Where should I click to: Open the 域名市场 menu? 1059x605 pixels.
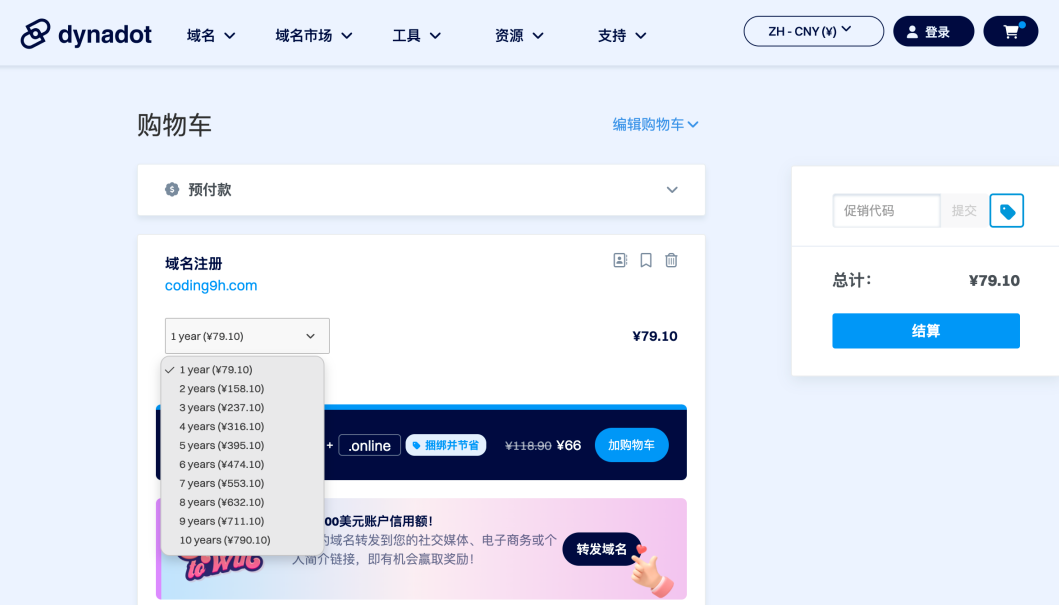tap(314, 36)
